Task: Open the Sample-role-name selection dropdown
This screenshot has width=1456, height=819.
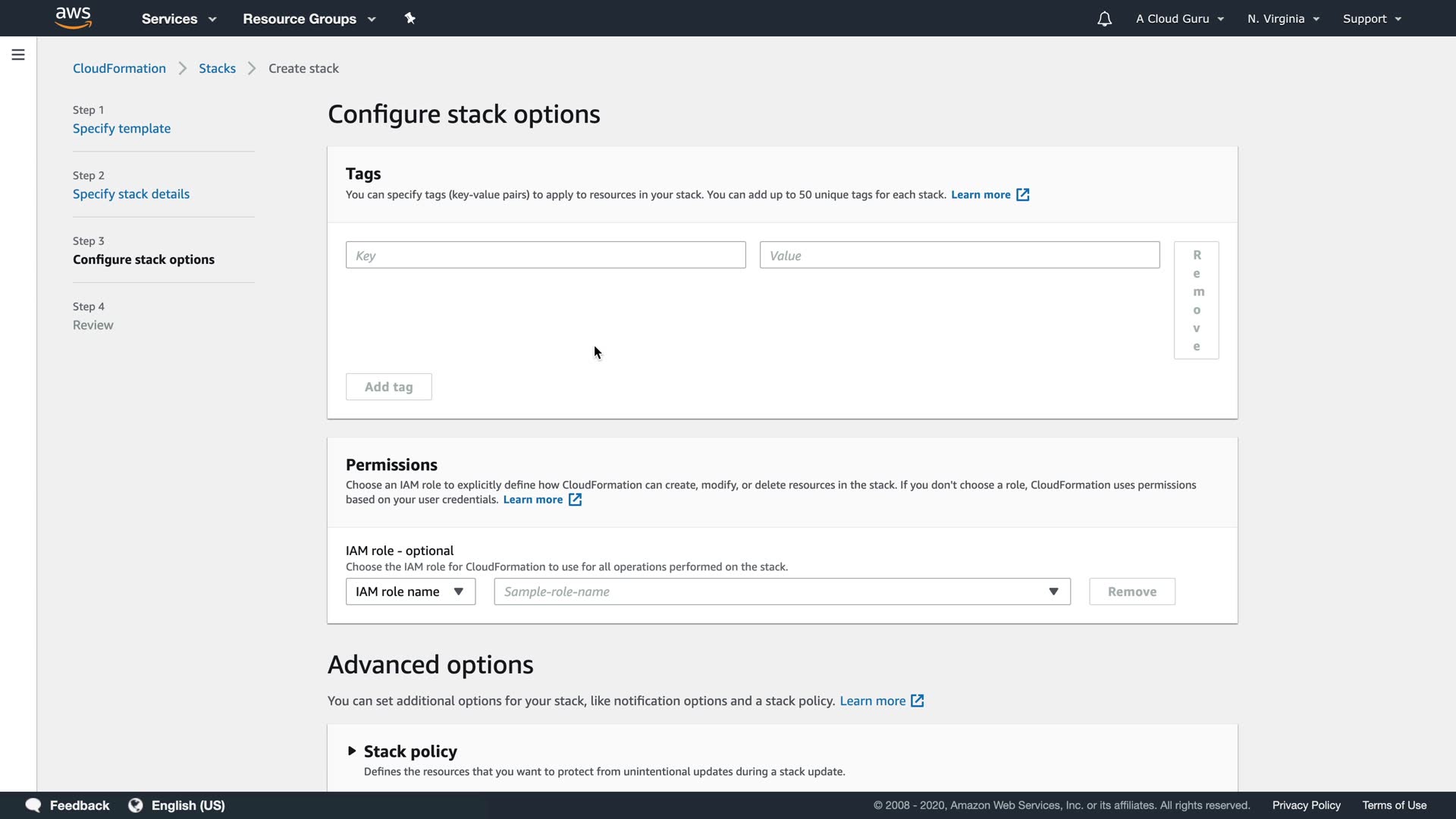Action: point(782,591)
